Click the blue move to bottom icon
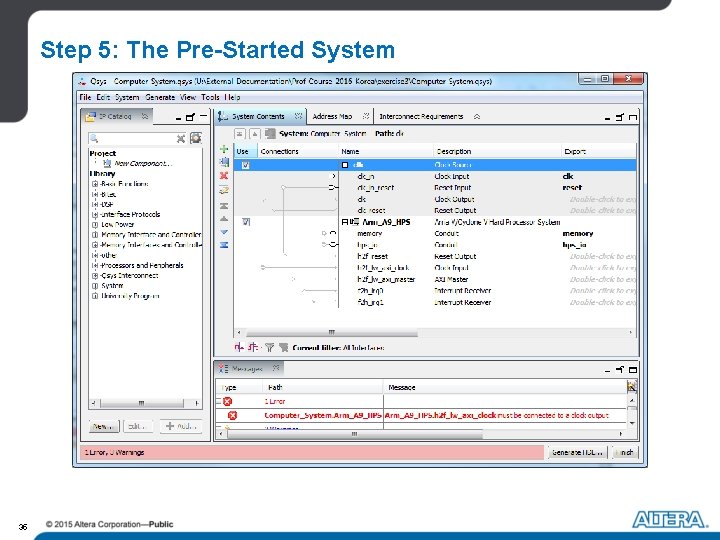Image resolution: width=720 pixels, height=540 pixels. pos(224,245)
